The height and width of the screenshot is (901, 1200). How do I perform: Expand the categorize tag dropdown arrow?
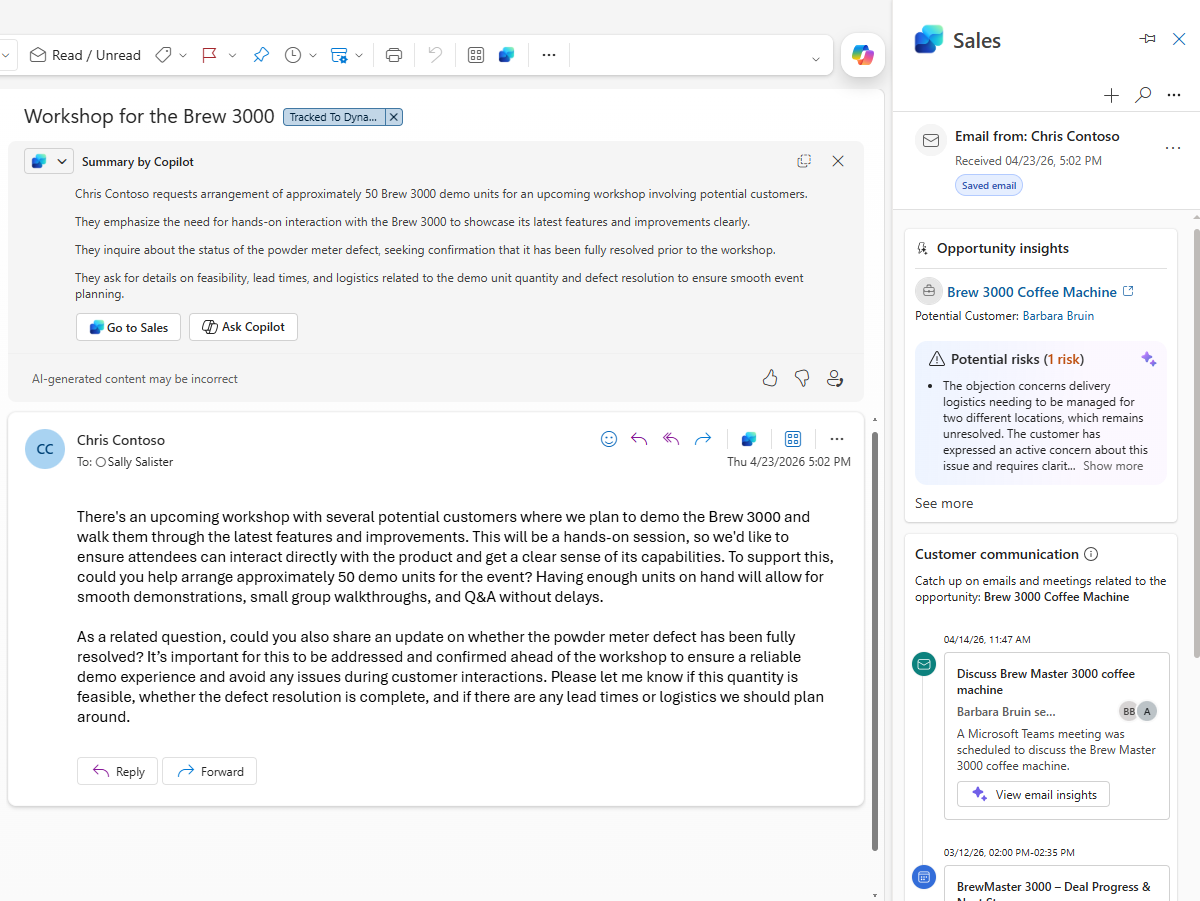[x=183, y=55]
